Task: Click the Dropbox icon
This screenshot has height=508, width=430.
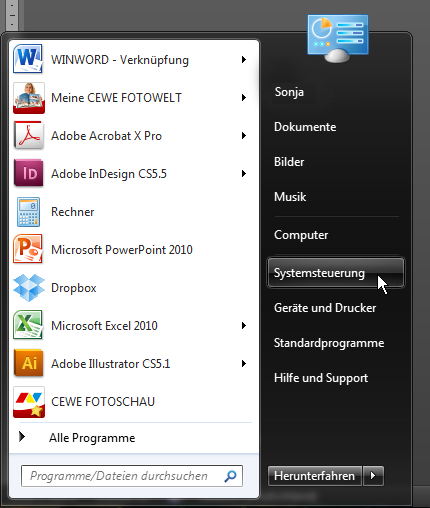Action: pyautogui.click(x=28, y=288)
